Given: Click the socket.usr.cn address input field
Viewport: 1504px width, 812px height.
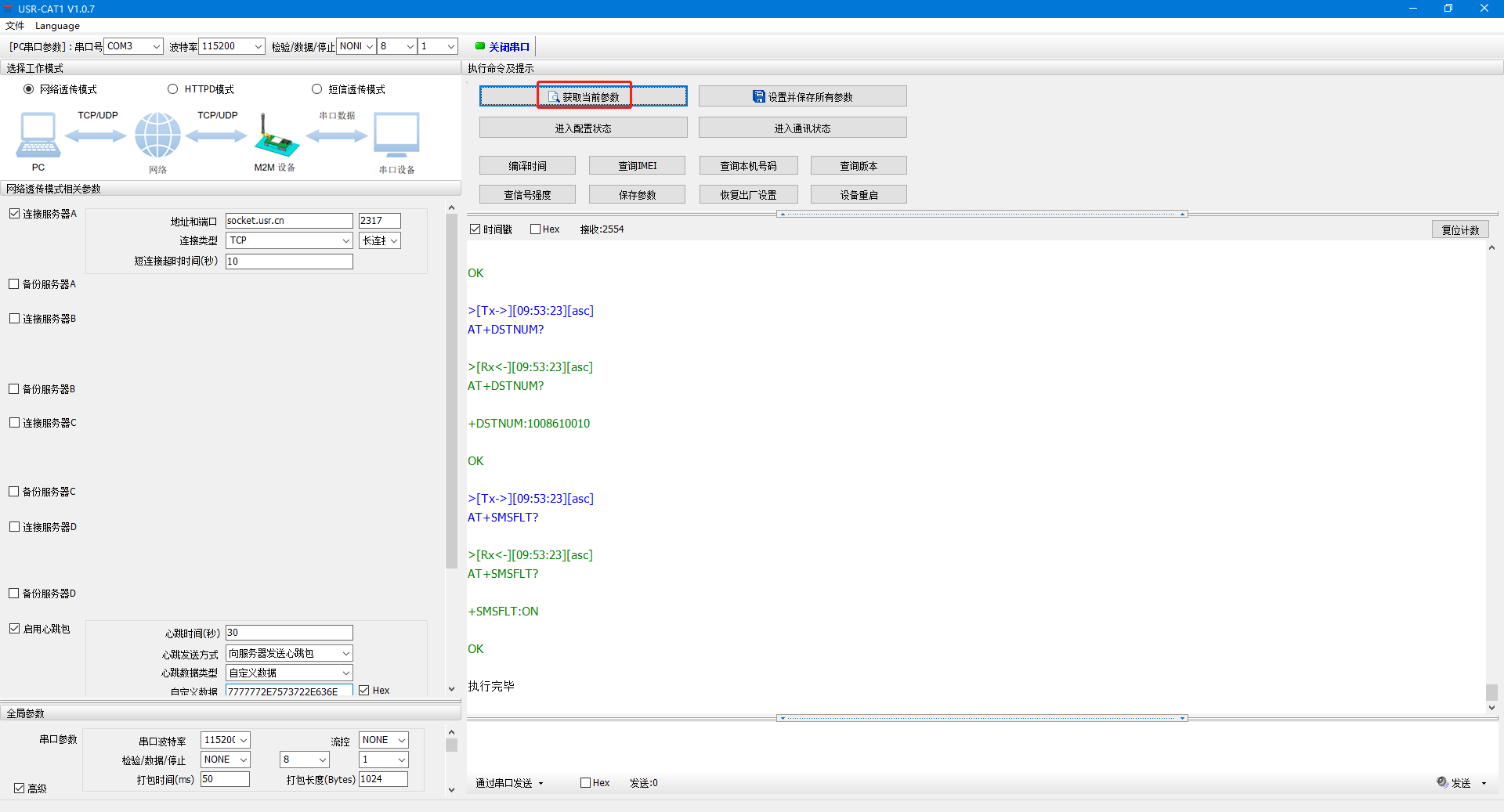Looking at the screenshot, I should pos(288,221).
